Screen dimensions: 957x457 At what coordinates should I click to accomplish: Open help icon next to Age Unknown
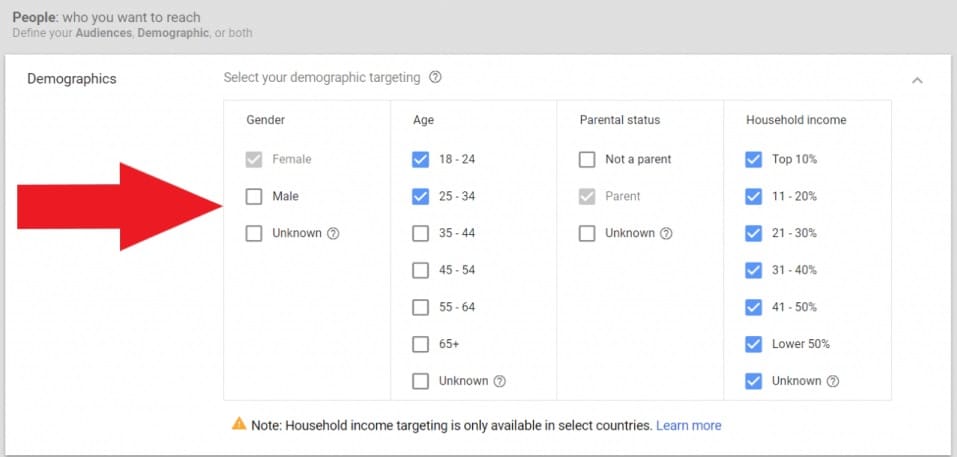point(499,381)
